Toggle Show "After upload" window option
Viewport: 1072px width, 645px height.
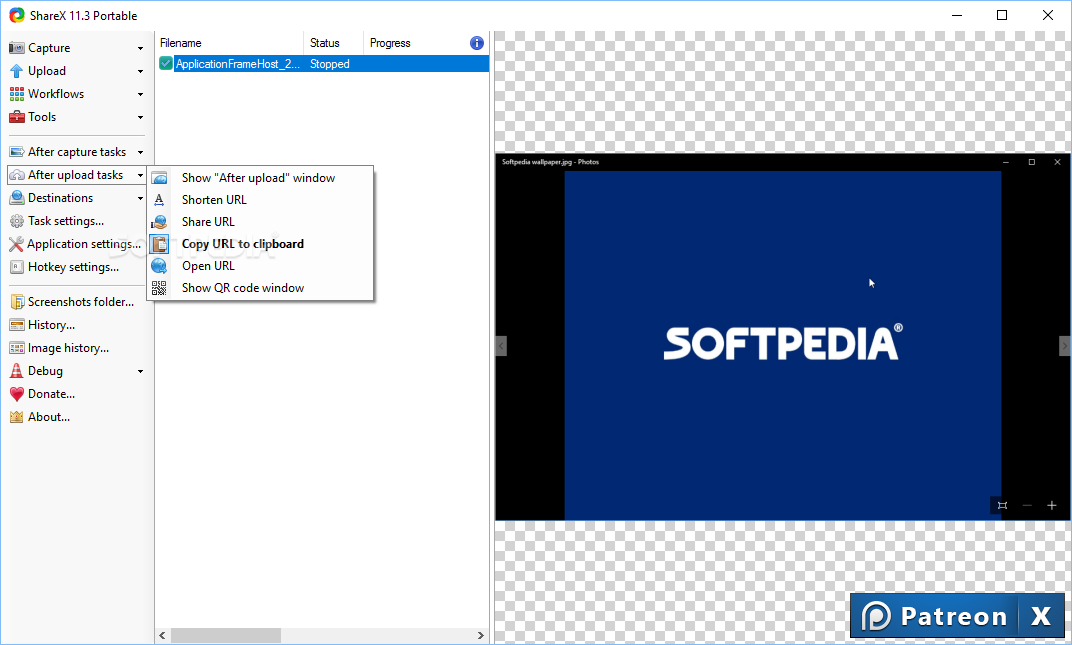260,178
